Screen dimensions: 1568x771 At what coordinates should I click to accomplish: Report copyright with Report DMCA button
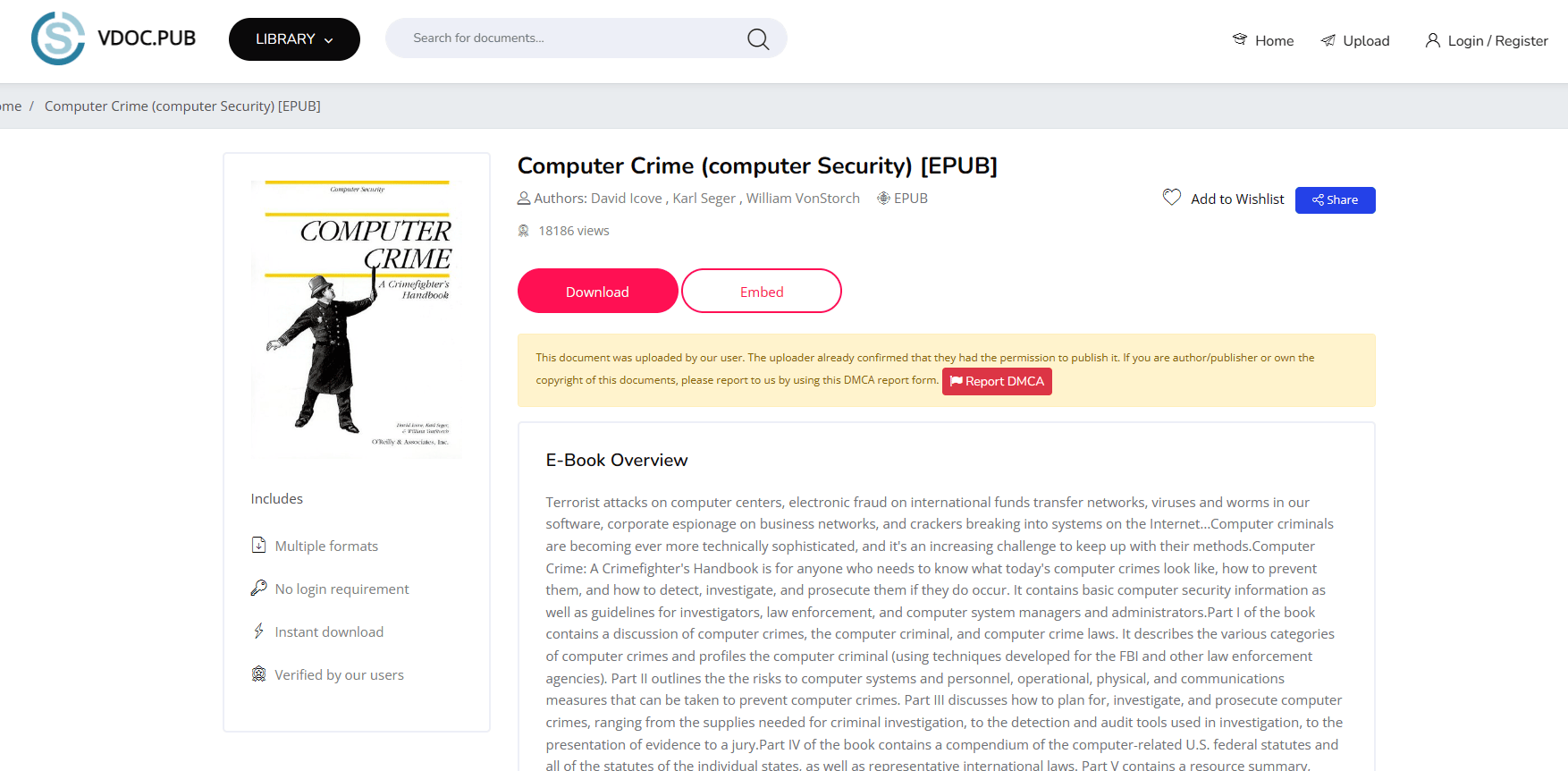[996, 381]
